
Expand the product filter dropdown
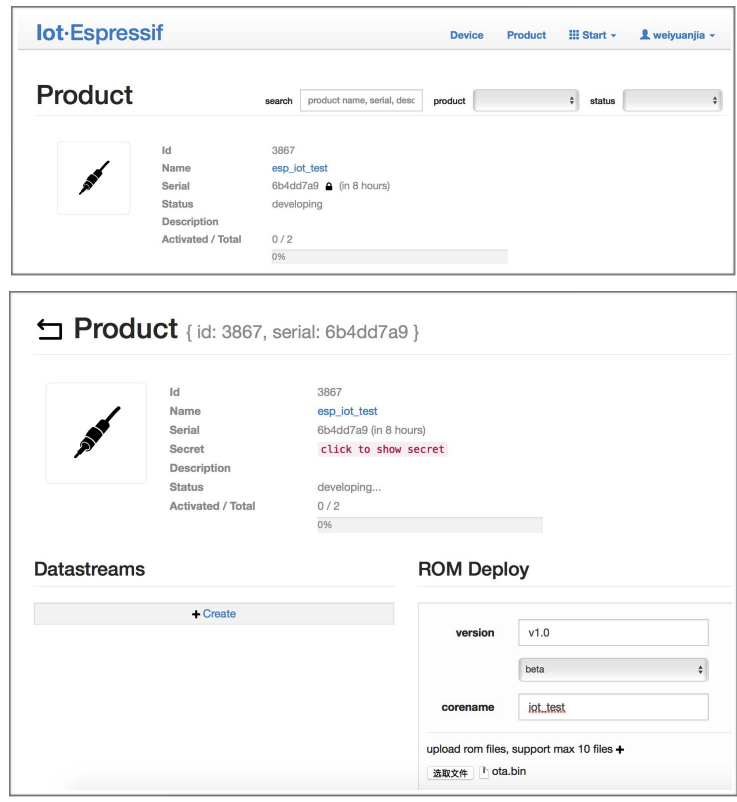click(x=526, y=100)
